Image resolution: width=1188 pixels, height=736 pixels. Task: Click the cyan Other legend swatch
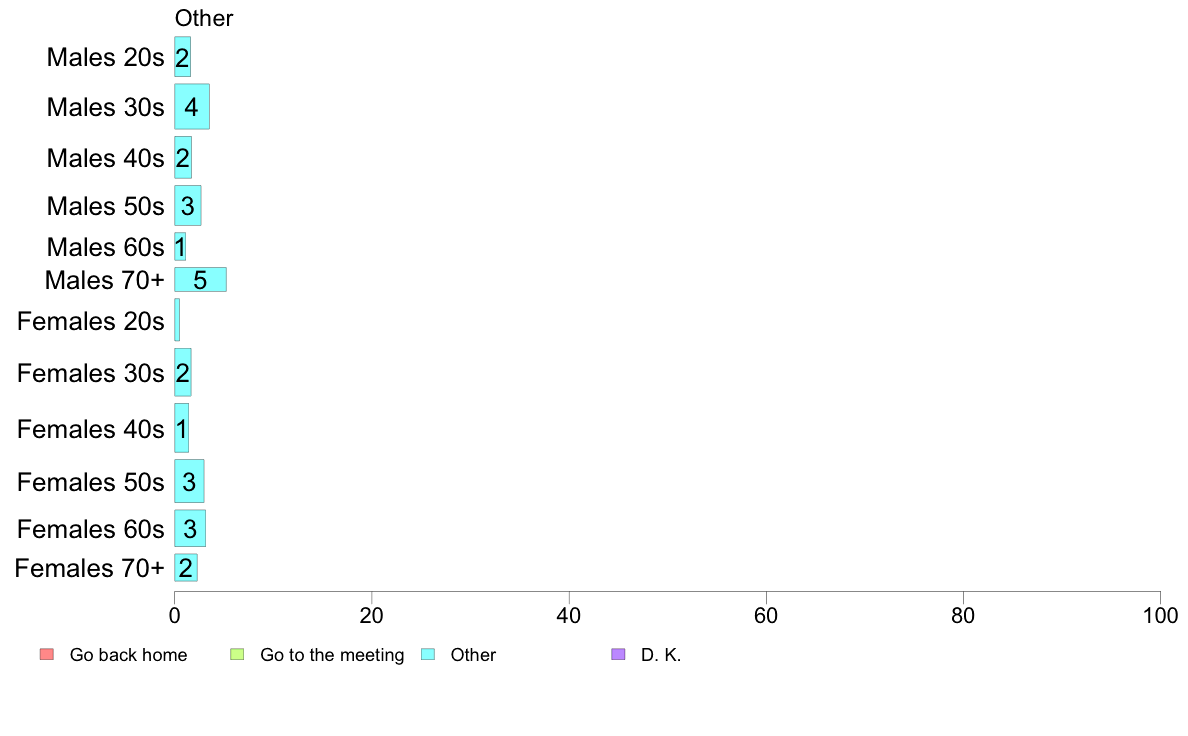[x=428, y=654]
